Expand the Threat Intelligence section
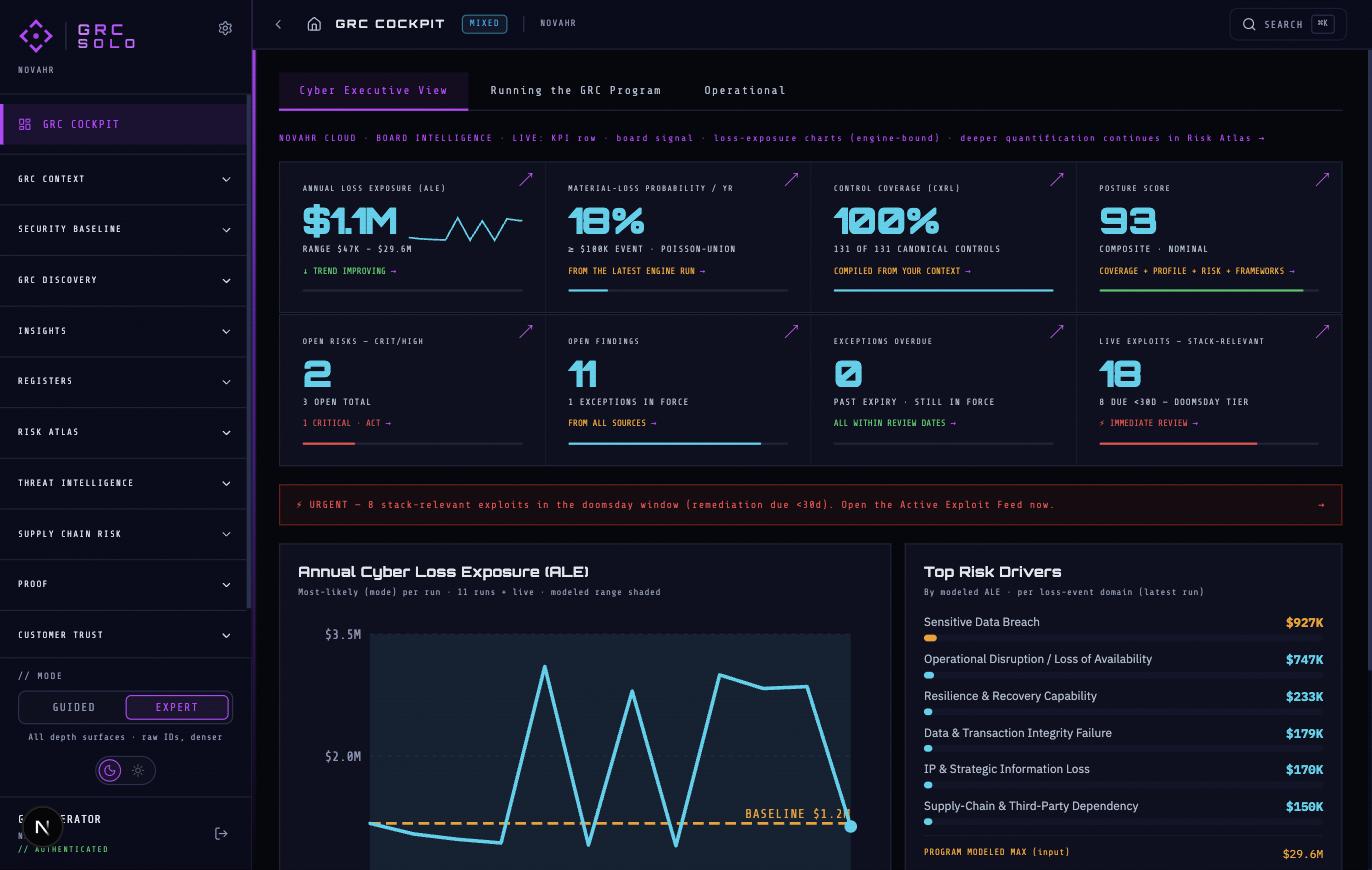 (x=124, y=483)
